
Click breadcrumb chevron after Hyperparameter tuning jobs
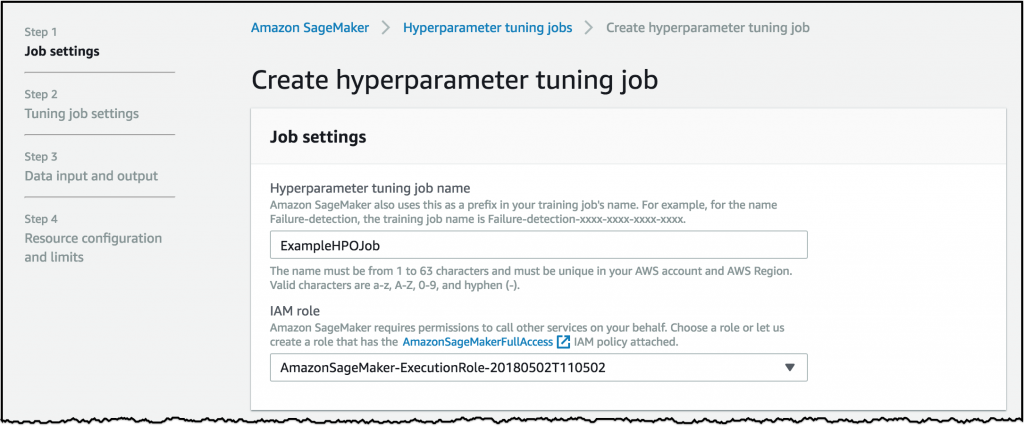pos(590,28)
